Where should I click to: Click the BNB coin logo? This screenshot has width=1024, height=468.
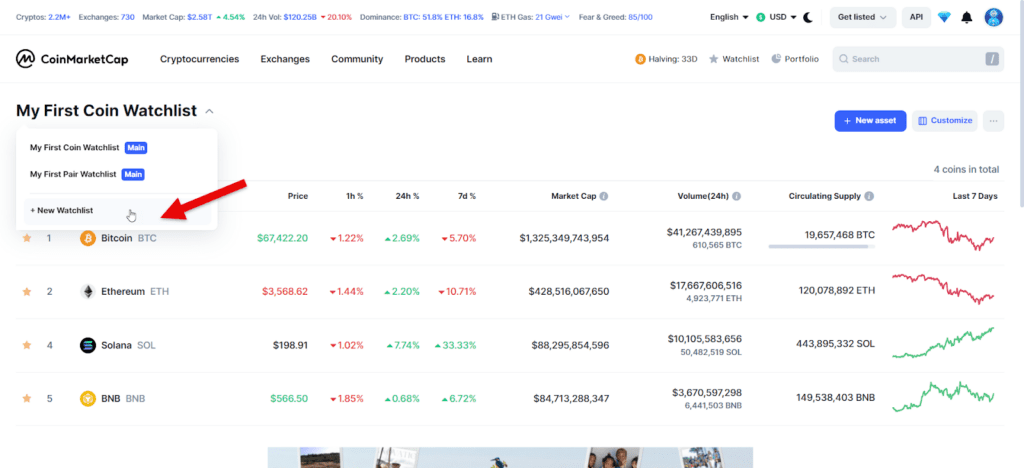(x=88, y=398)
